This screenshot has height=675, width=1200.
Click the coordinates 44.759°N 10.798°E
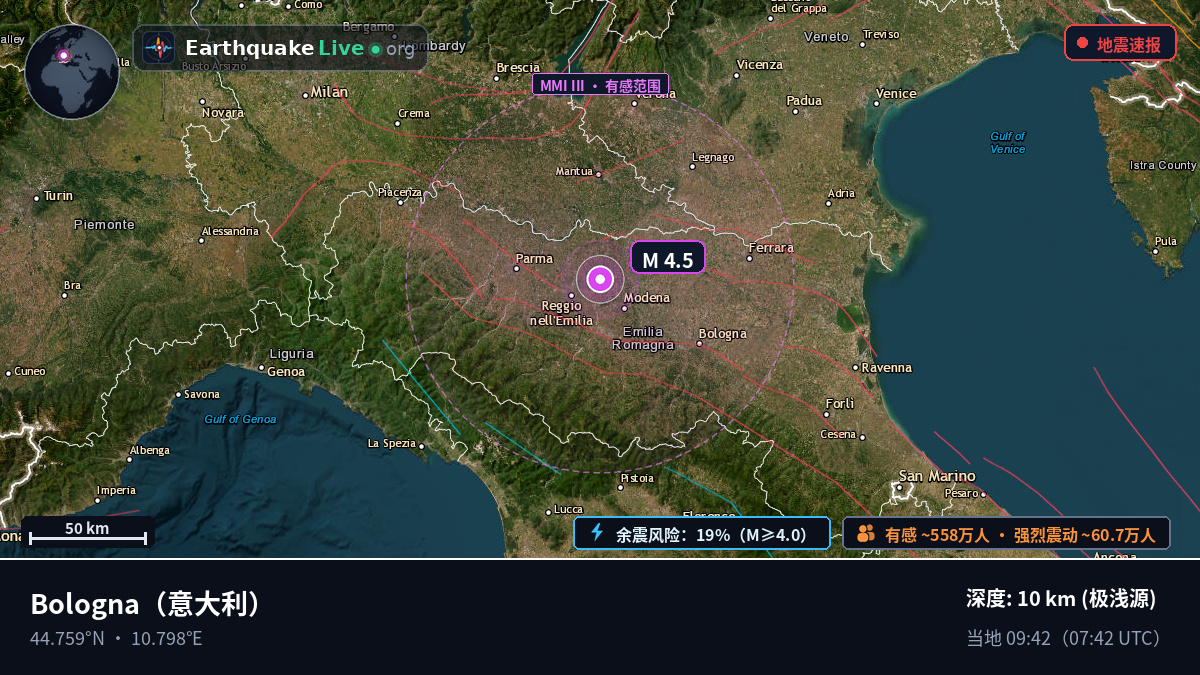coord(116,638)
